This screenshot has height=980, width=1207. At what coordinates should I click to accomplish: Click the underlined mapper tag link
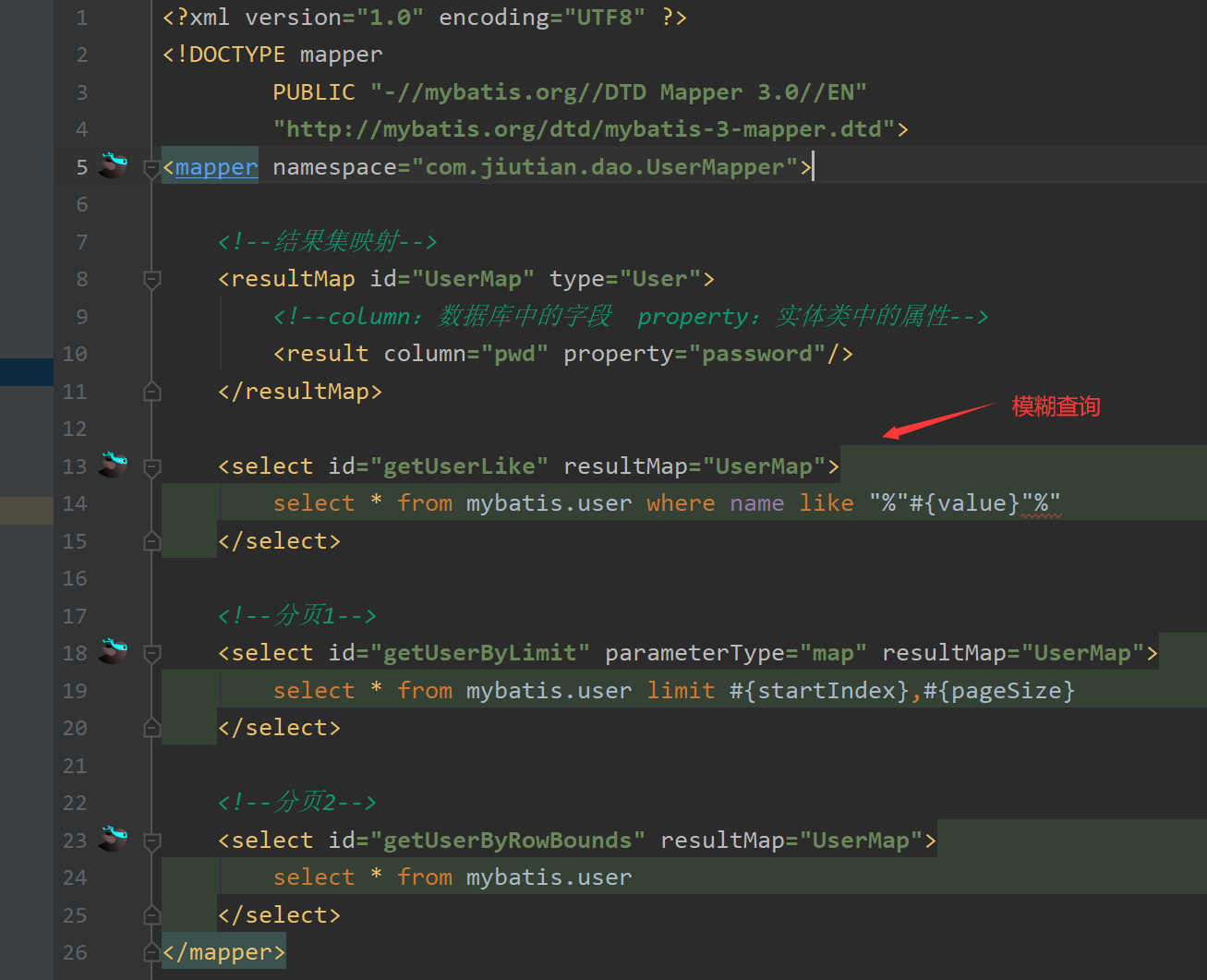(216, 167)
